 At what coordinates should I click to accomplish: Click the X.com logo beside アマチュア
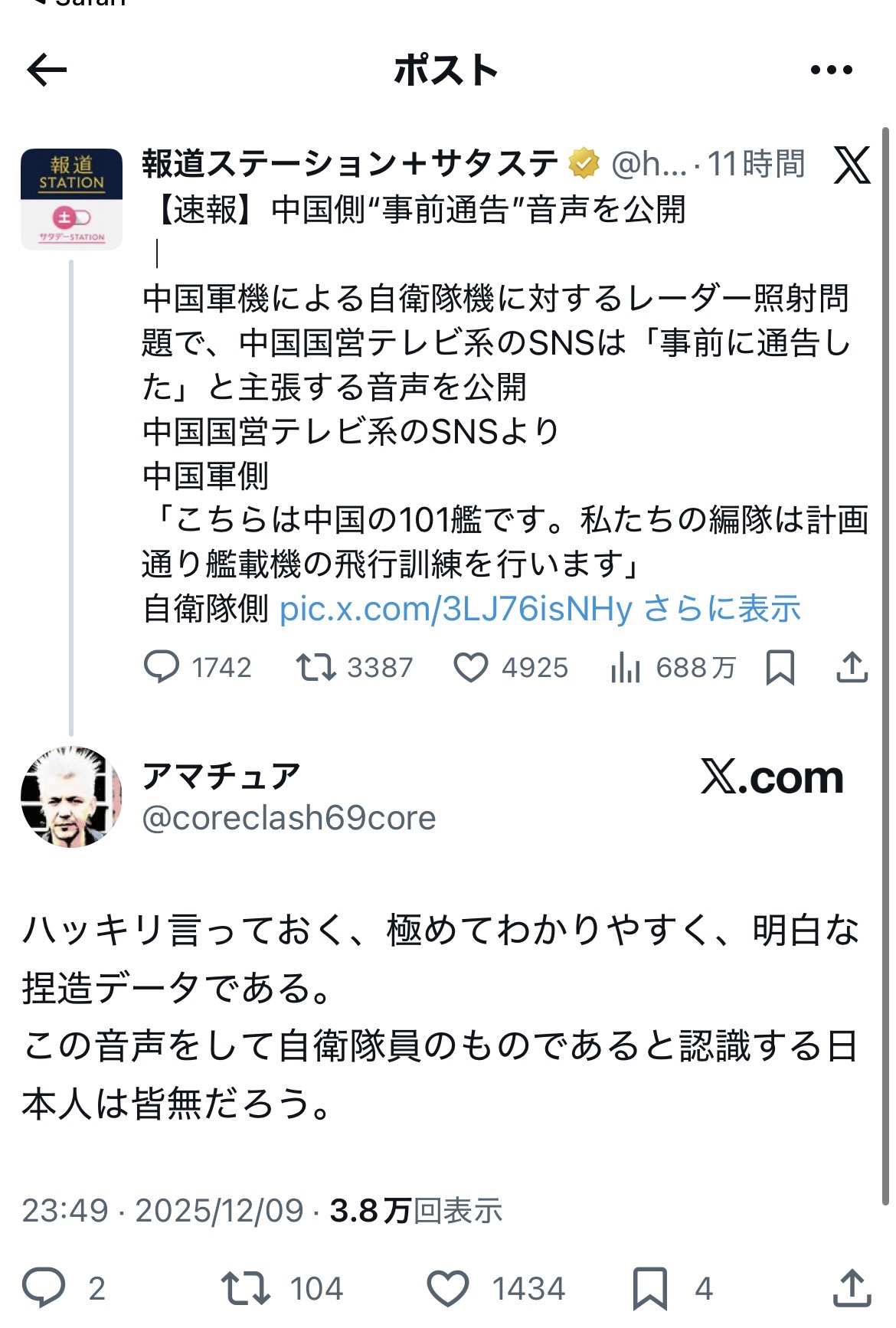[x=772, y=778]
